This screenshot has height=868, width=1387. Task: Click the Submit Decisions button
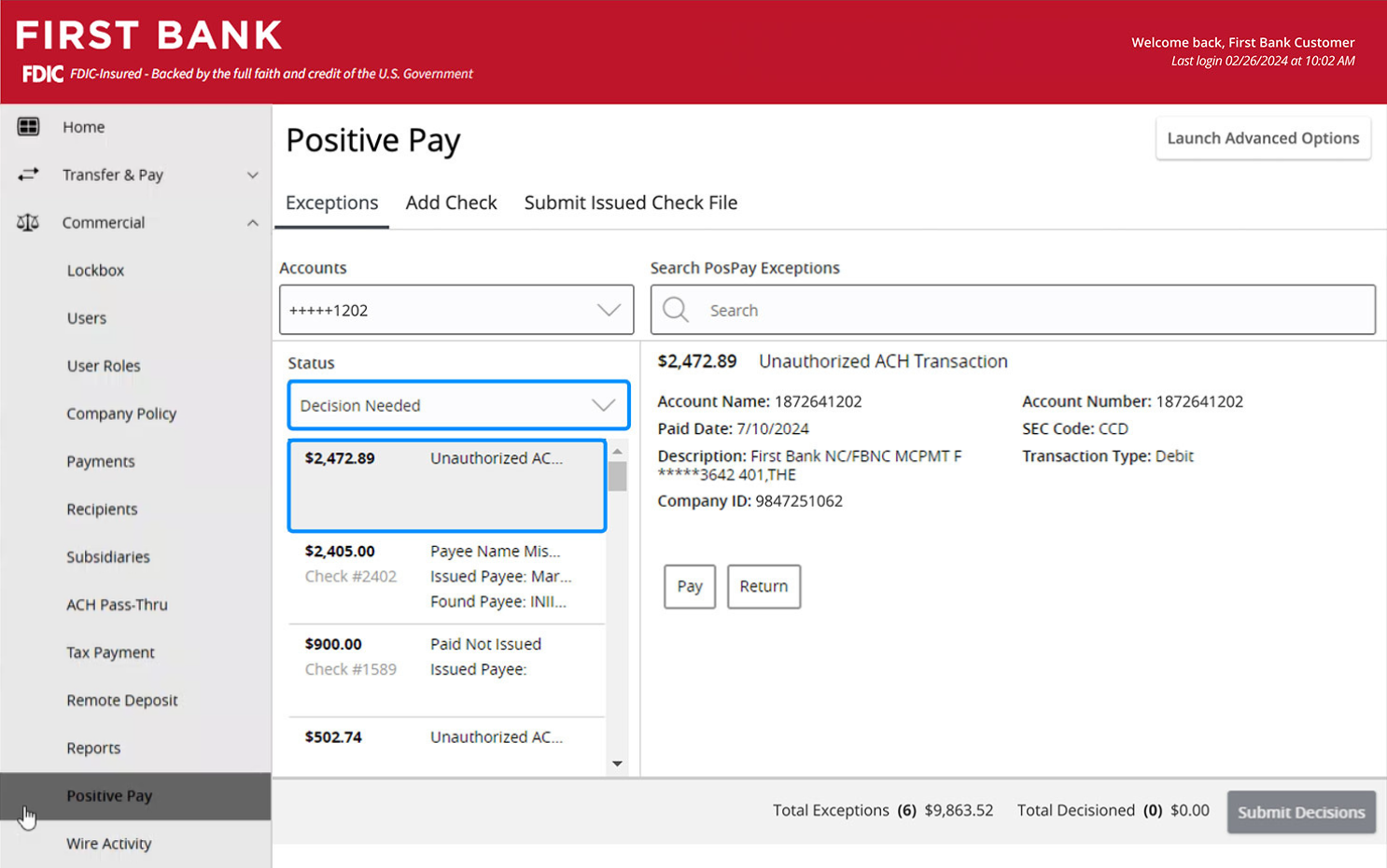click(x=1300, y=812)
